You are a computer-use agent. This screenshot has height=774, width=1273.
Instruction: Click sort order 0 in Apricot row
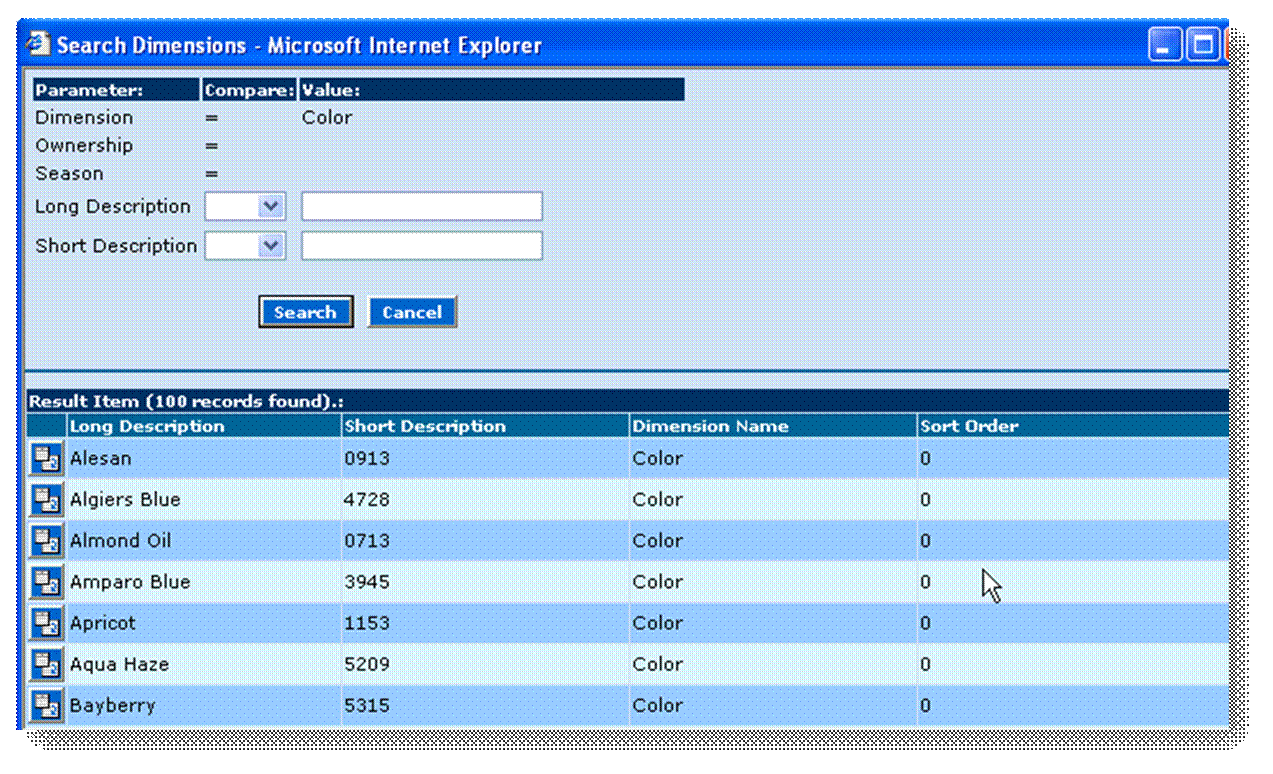pyautogui.click(x=925, y=623)
